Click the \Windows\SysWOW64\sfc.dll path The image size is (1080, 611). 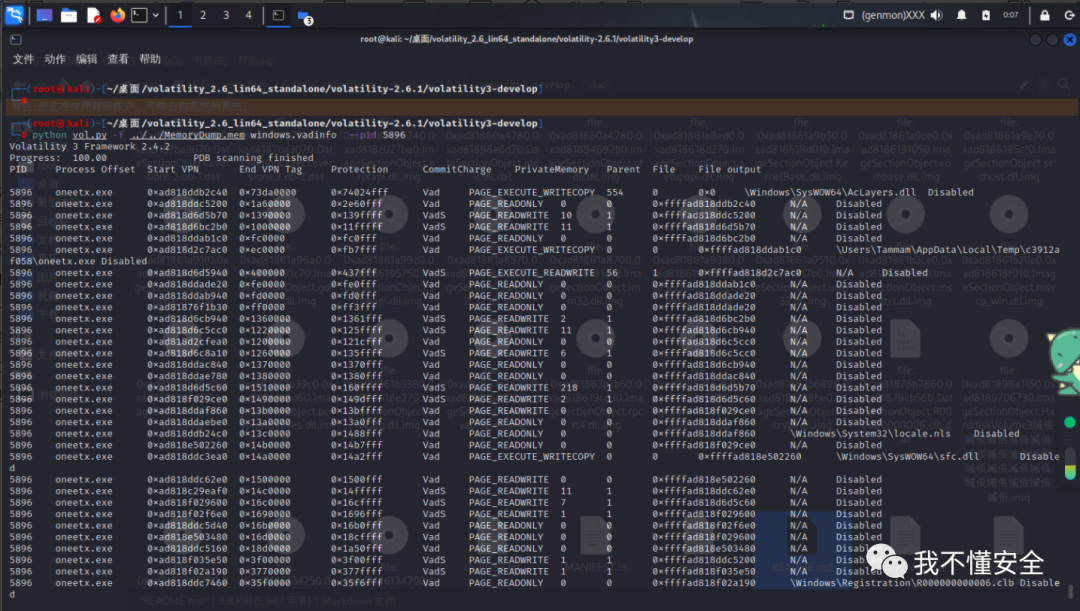tap(907, 457)
